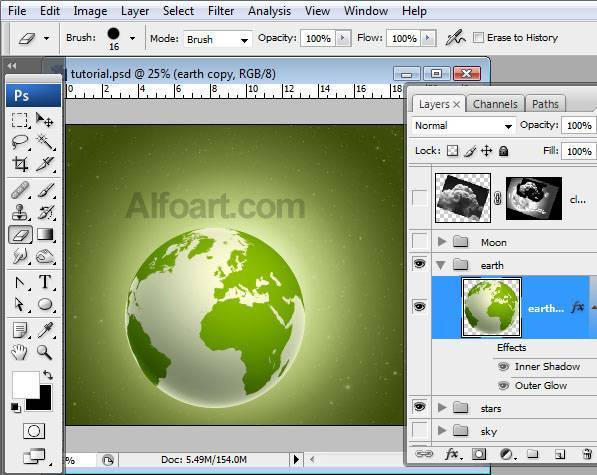Toggle lock transparent pixels
597x475 pixels.
[x=453, y=151]
